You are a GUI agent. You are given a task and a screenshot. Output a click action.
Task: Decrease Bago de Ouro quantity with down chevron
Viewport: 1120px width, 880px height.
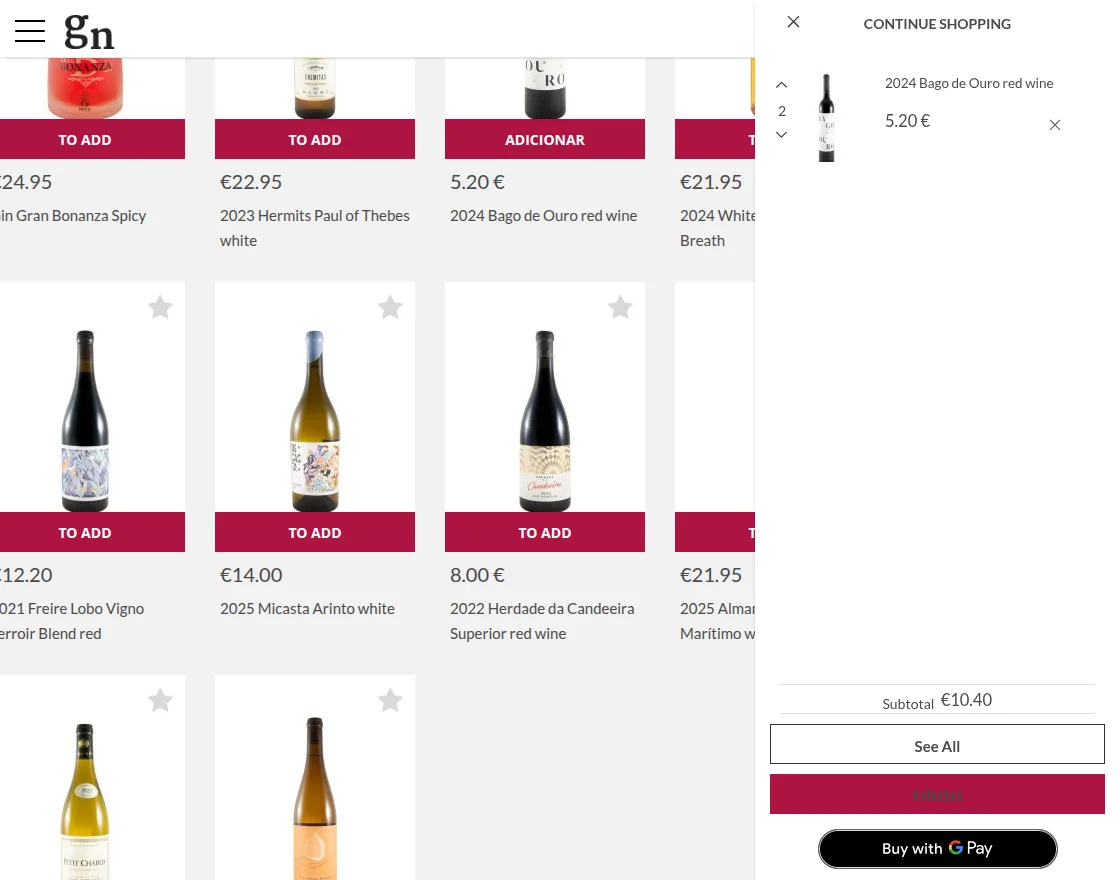[x=781, y=134]
